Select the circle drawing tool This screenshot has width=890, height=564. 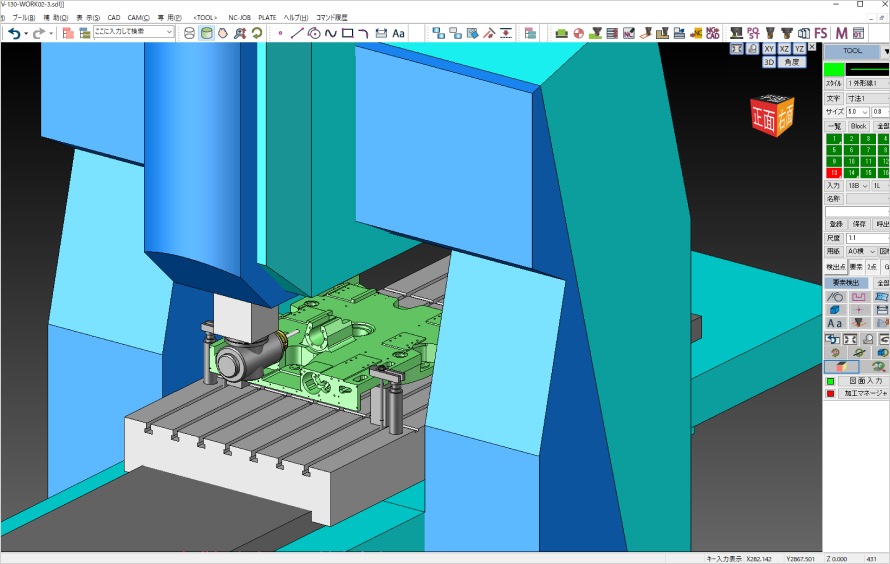coord(314,33)
